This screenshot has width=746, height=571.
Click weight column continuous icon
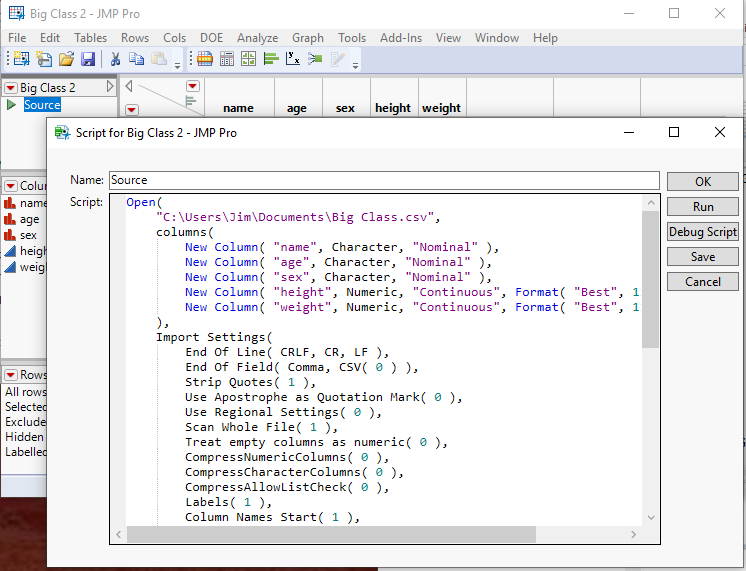[x=10, y=267]
